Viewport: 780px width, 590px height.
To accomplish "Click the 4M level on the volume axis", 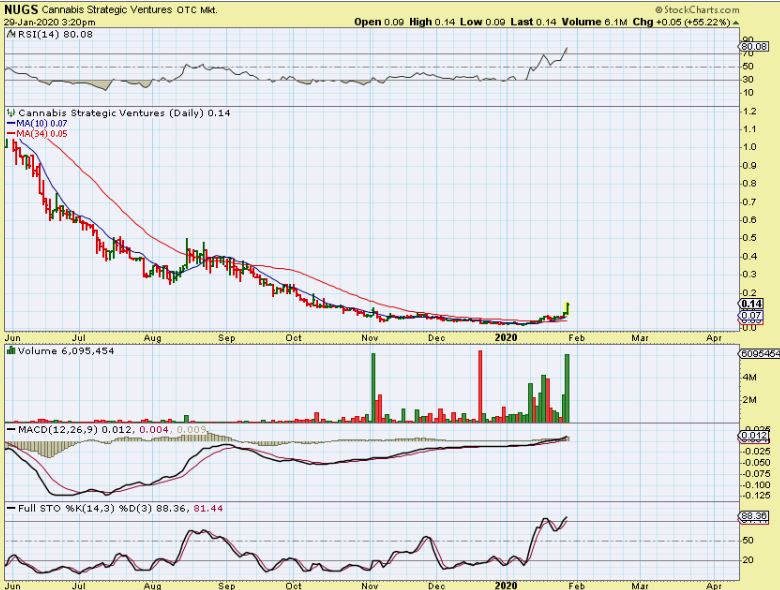I will click(x=750, y=377).
